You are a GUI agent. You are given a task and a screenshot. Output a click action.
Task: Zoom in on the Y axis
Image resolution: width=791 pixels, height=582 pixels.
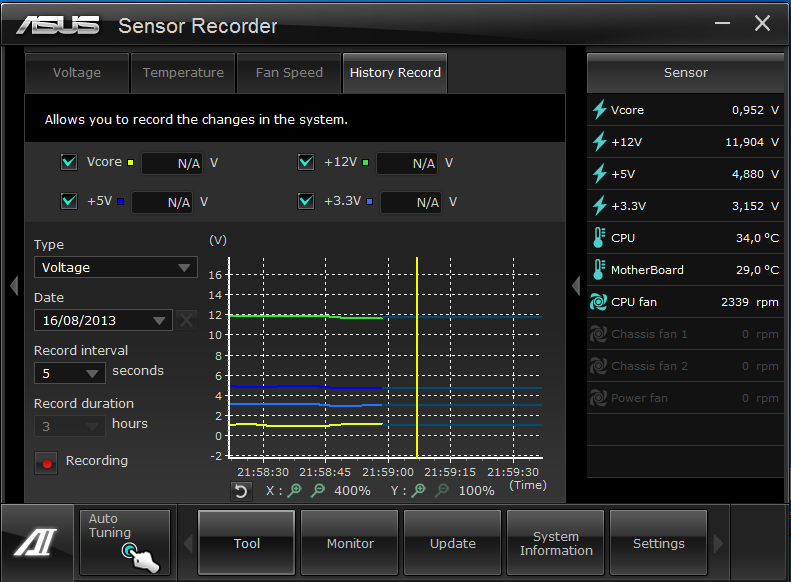pyautogui.click(x=419, y=490)
